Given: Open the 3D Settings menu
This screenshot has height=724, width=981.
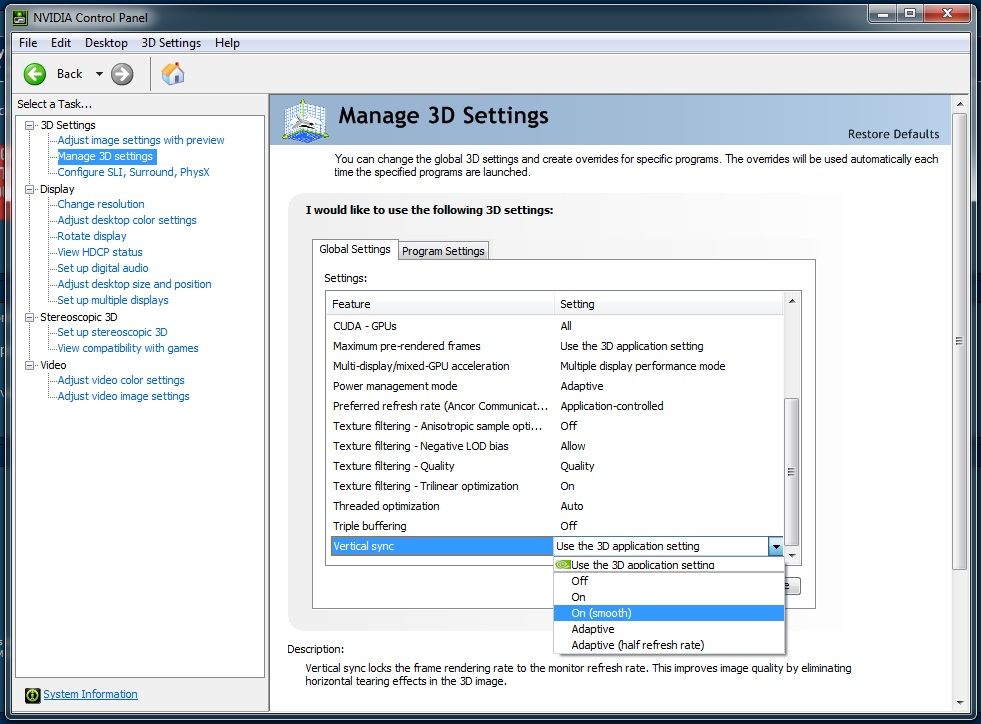Looking at the screenshot, I should 170,43.
